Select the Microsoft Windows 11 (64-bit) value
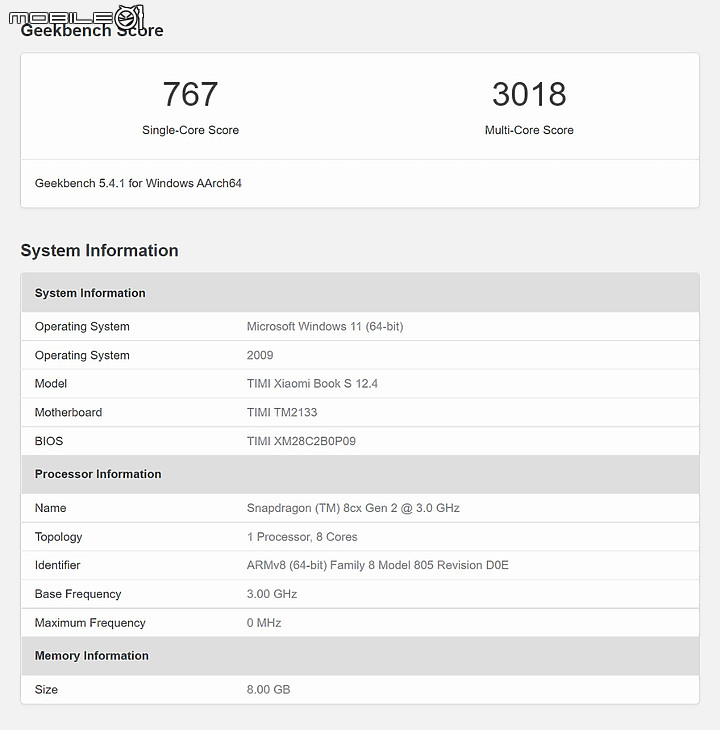 pos(325,326)
